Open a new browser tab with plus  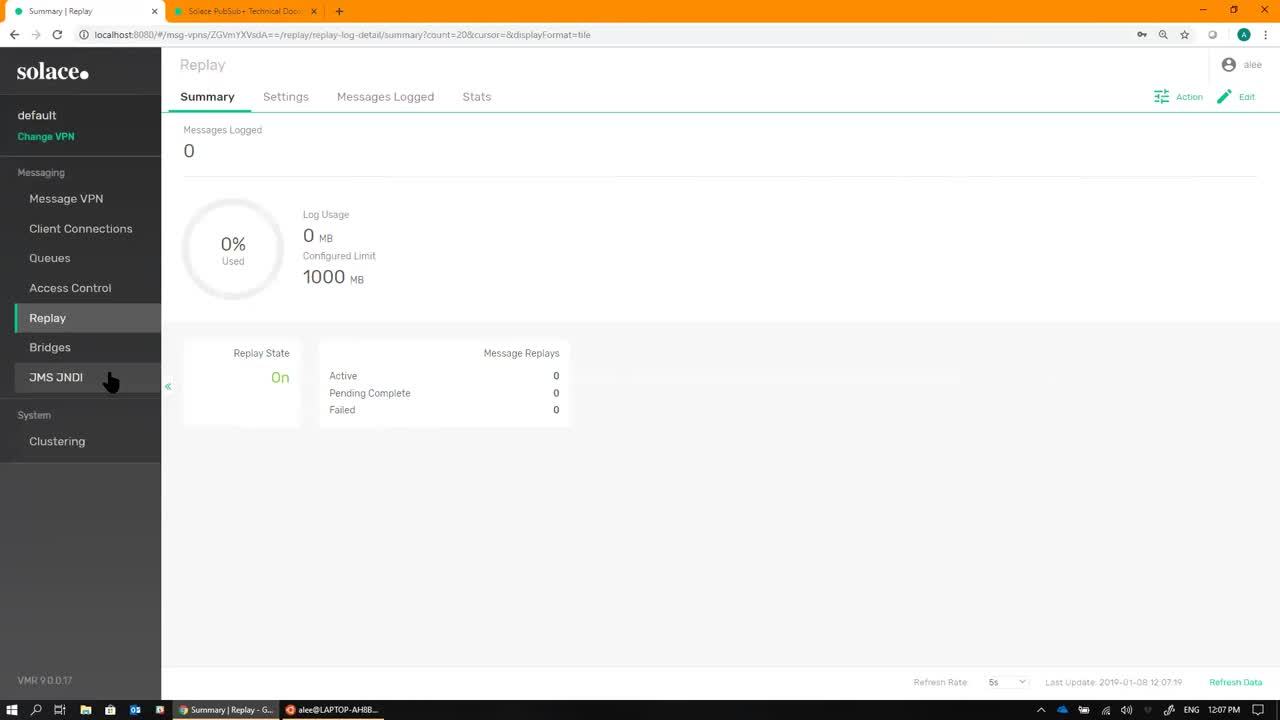339,11
